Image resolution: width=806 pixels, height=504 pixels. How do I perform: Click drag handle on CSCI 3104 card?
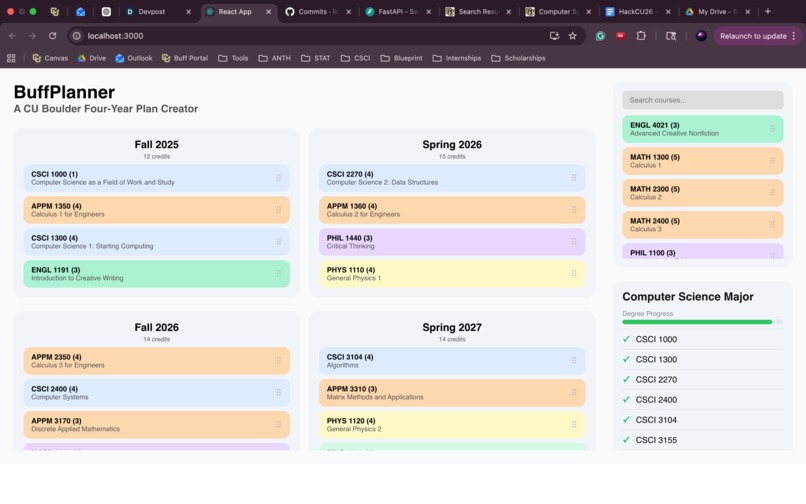(x=574, y=361)
